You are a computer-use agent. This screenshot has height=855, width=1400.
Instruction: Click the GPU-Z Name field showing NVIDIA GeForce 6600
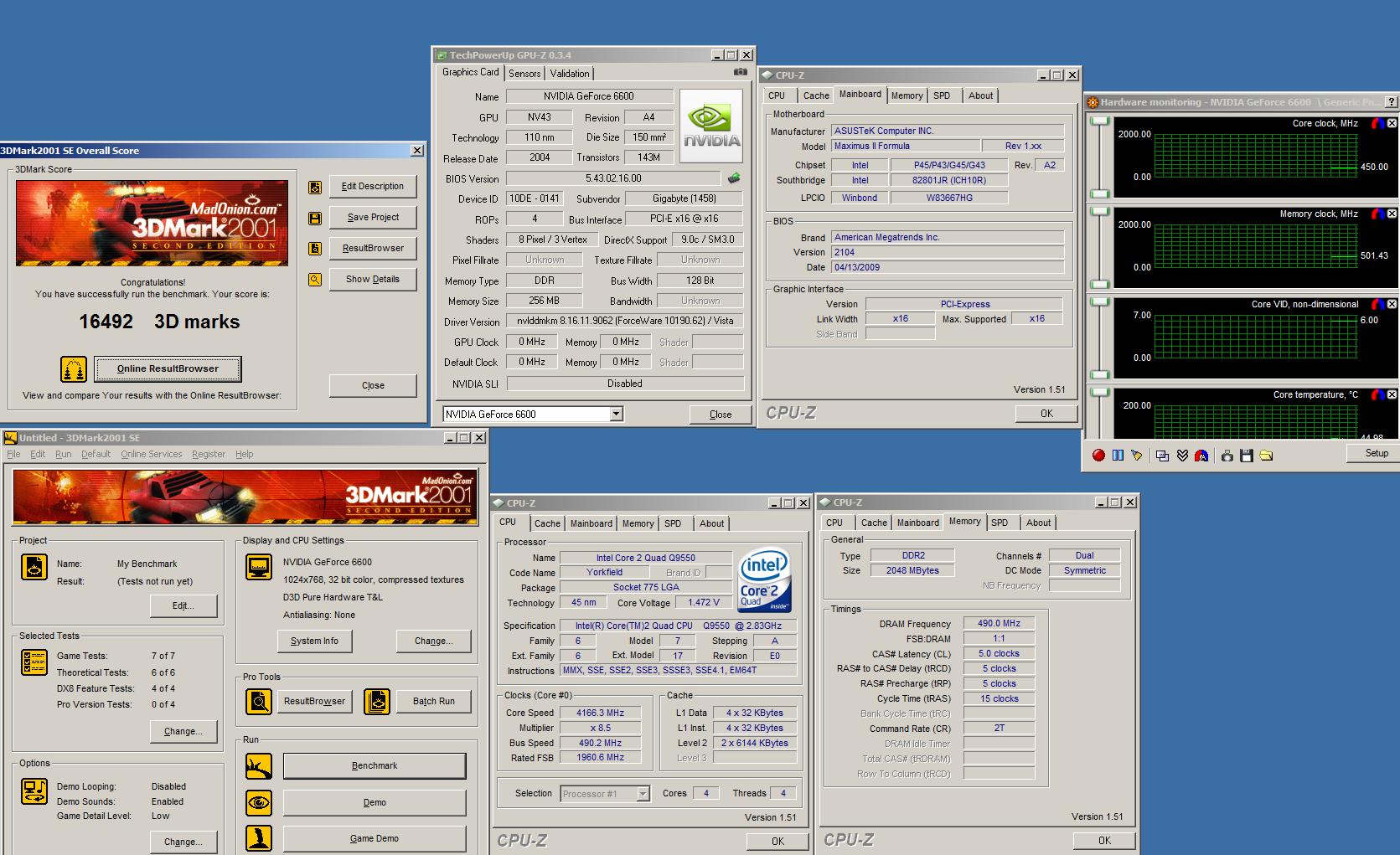589,96
